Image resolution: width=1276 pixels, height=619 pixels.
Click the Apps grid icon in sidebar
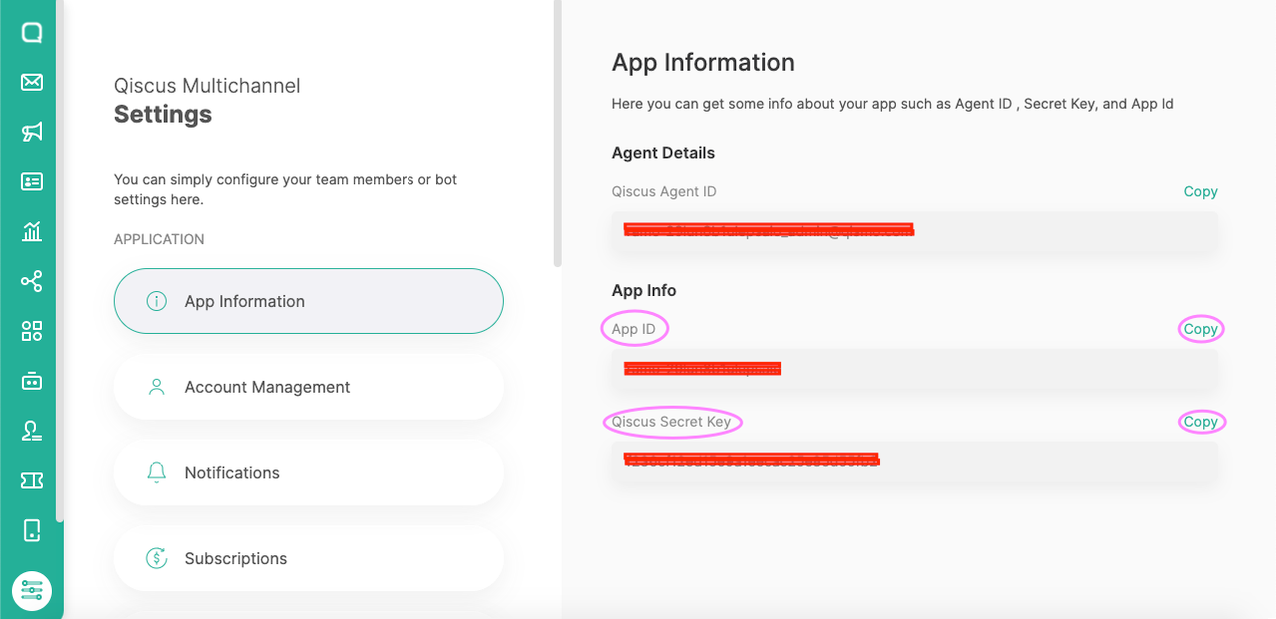[30, 331]
